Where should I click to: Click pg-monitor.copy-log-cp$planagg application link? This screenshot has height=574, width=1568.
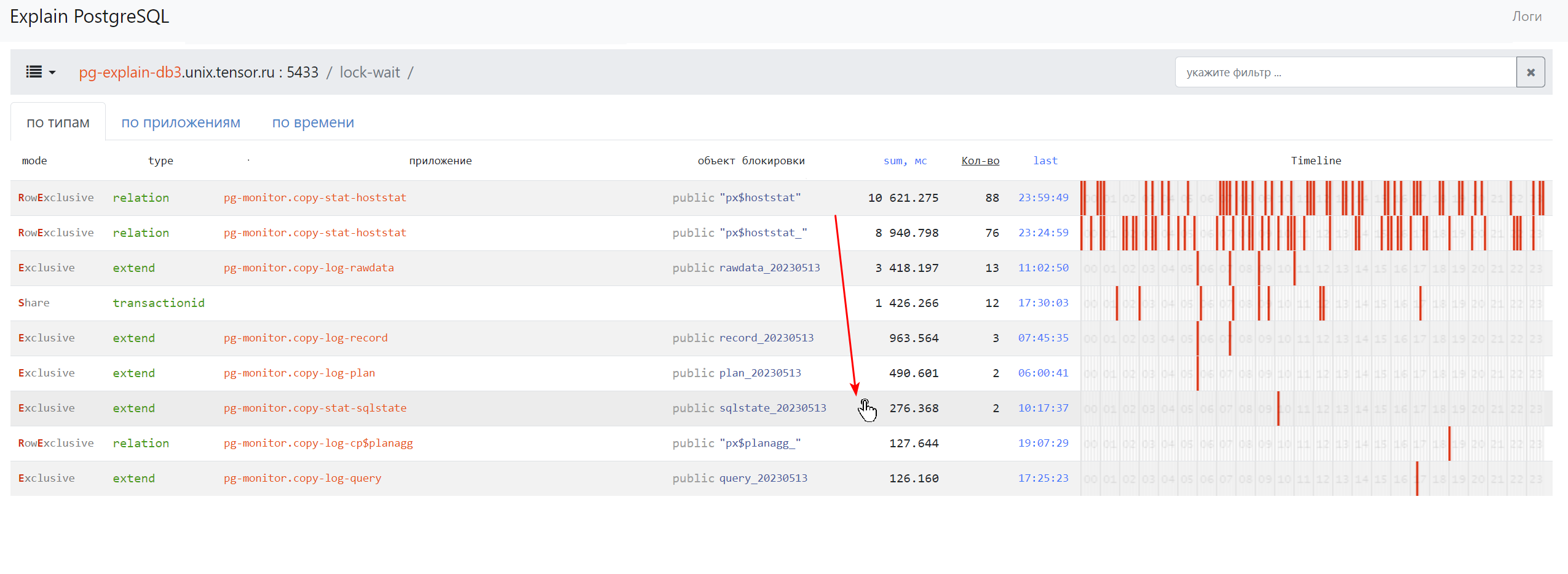tap(318, 443)
